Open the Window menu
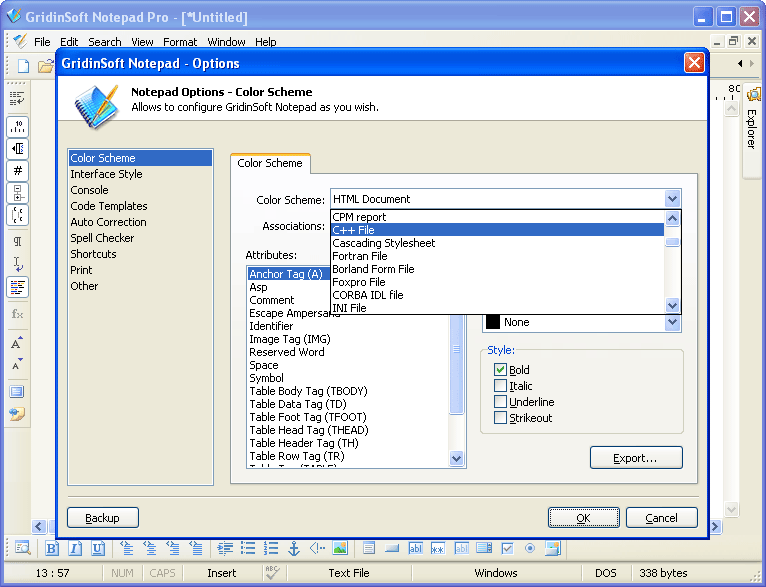Viewport: 766px width, 587px height. [x=226, y=42]
